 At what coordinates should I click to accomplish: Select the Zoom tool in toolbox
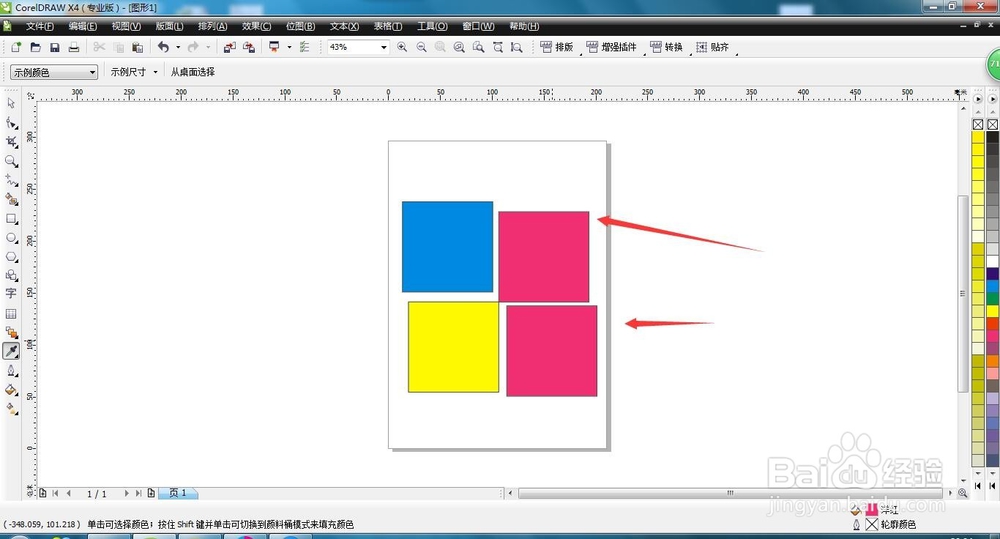point(11,161)
